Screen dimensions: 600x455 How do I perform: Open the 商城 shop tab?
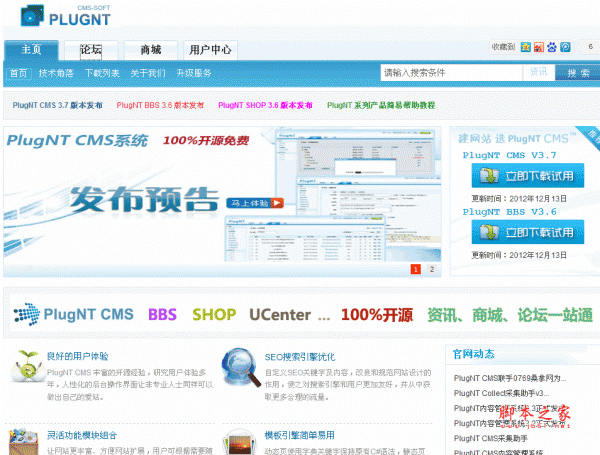coord(151,50)
